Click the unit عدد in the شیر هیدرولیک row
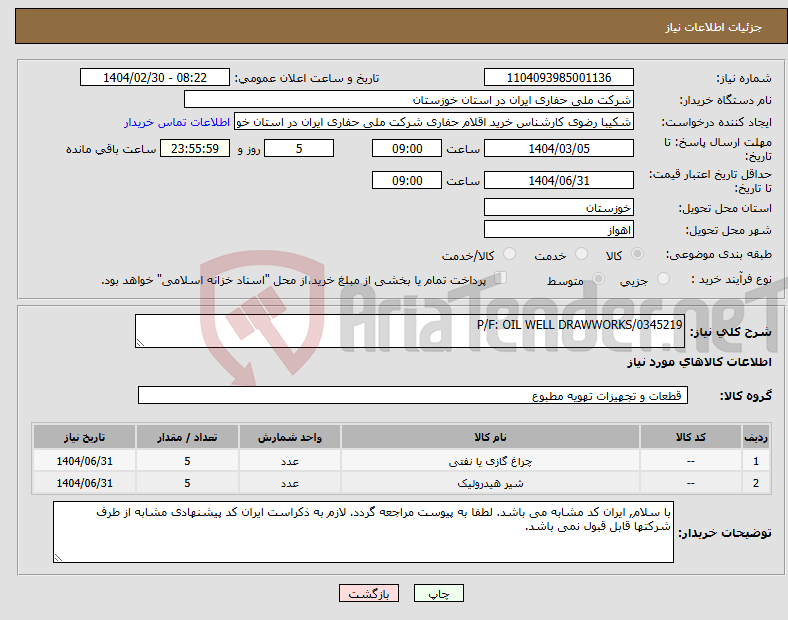The width and height of the screenshot is (788, 620). 290,483
